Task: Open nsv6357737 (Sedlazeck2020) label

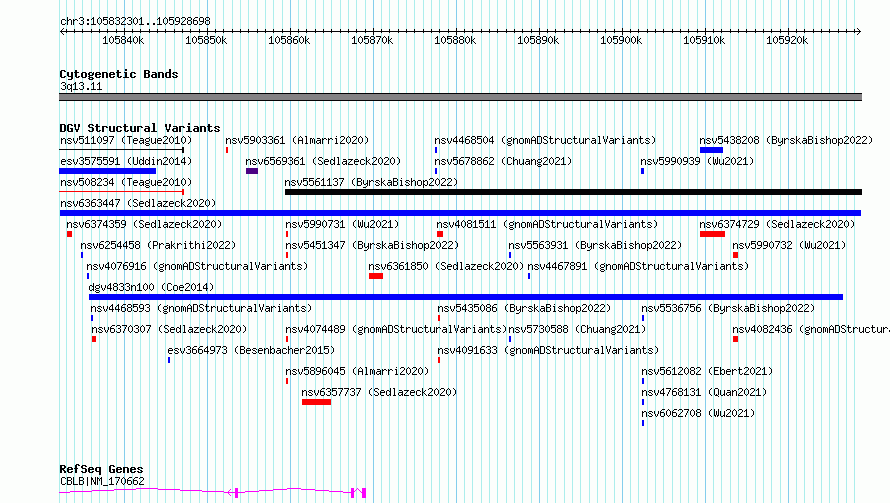Action: [379, 392]
